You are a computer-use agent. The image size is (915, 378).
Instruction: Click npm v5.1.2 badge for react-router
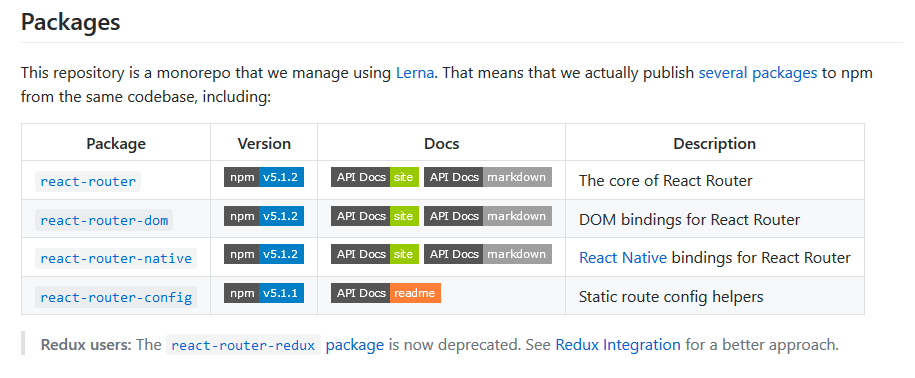click(x=264, y=177)
